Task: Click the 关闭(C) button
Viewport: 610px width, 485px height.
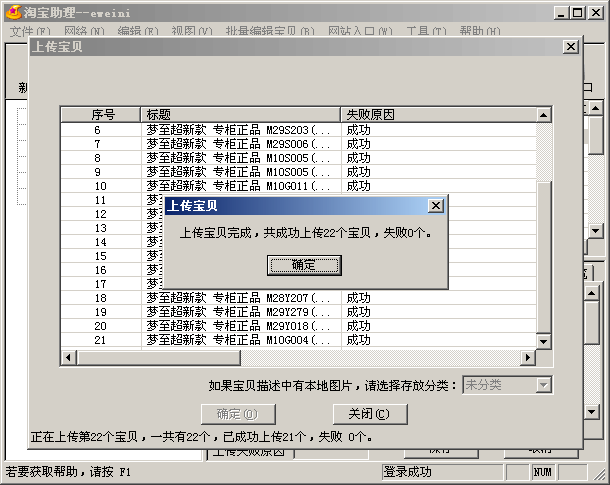Action: click(x=370, y=414)
